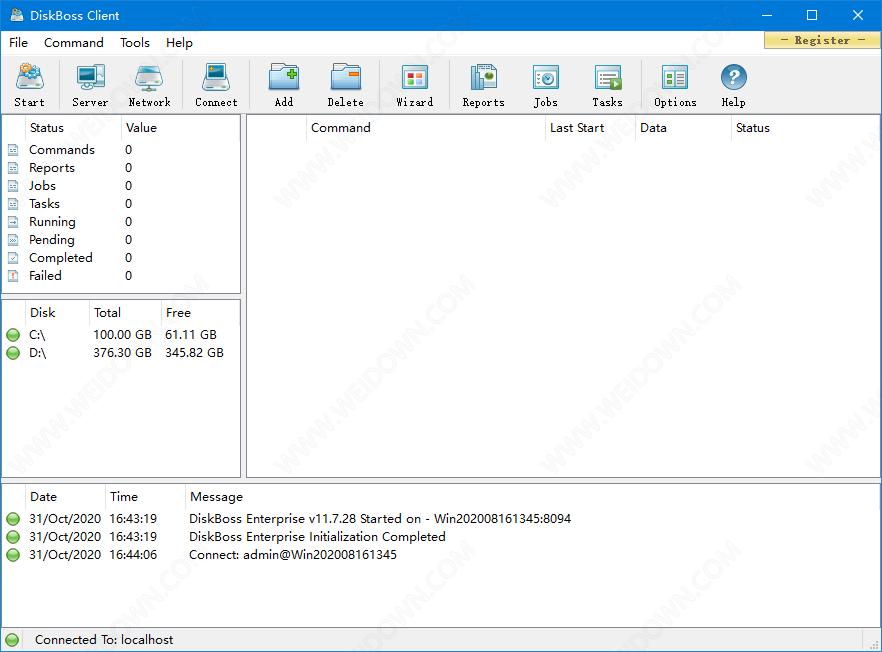
Task: Click the Help toolbar icon
Action: tap(734, 77)
